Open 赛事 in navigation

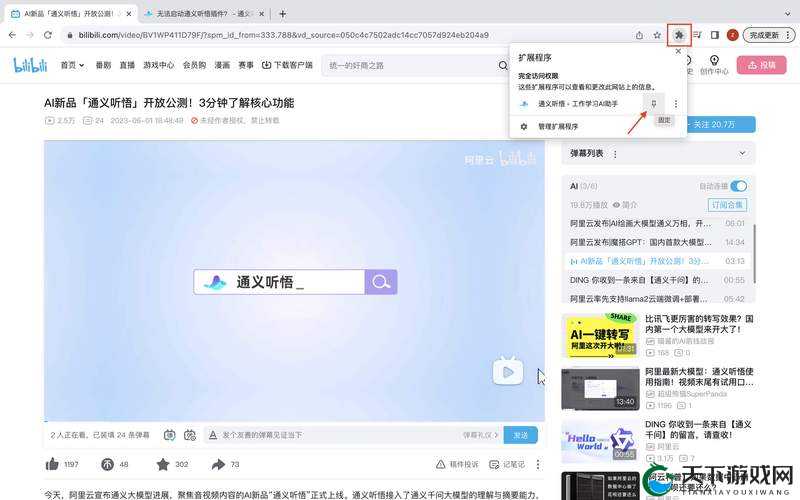pos(246,65)
